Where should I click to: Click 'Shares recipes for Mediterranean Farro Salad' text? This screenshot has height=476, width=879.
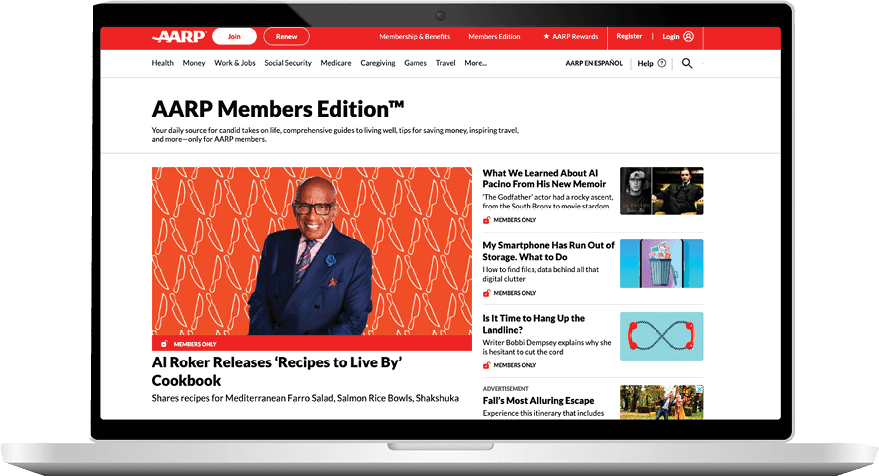(305, 398)
